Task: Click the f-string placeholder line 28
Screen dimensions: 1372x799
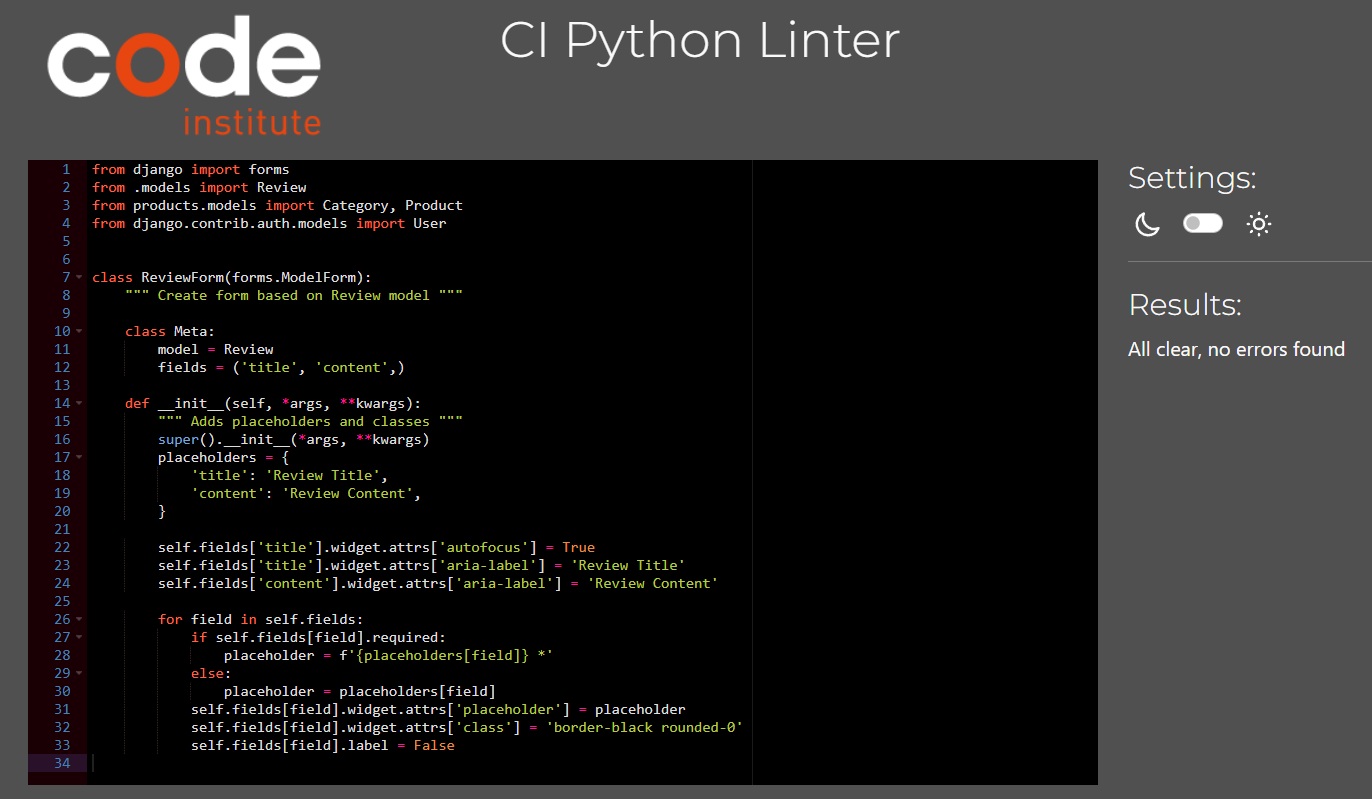Action: (388, 655)
